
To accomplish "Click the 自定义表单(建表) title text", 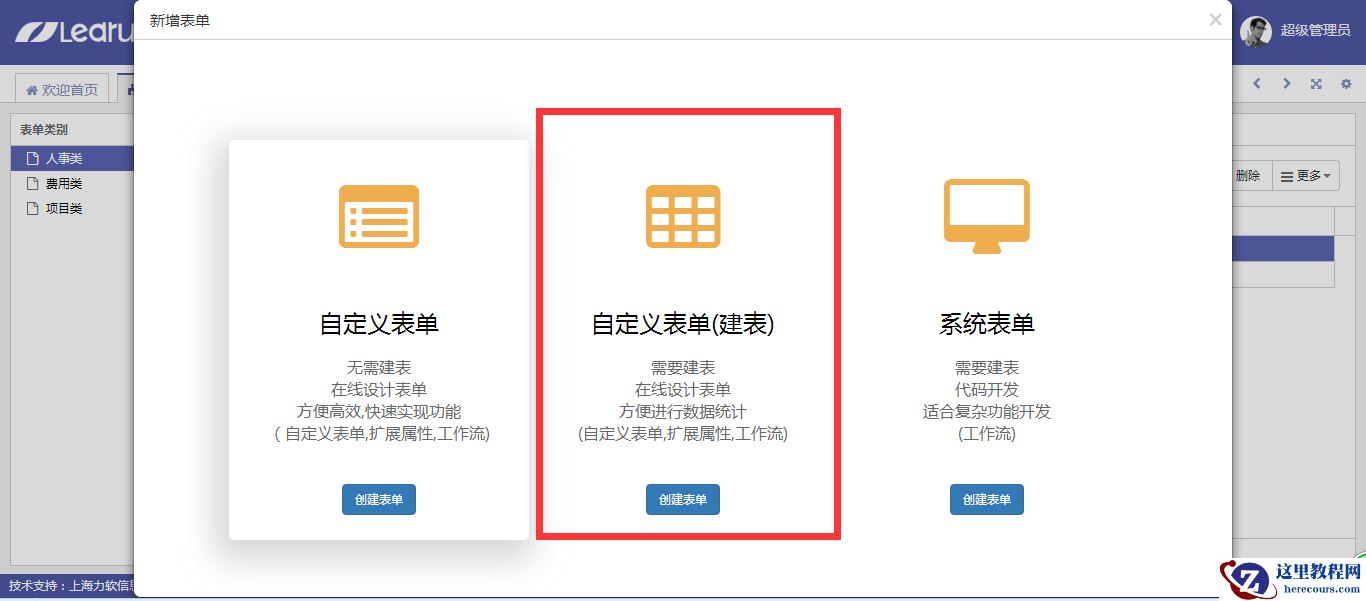I will pyautogui.click(x=683, y=324).
